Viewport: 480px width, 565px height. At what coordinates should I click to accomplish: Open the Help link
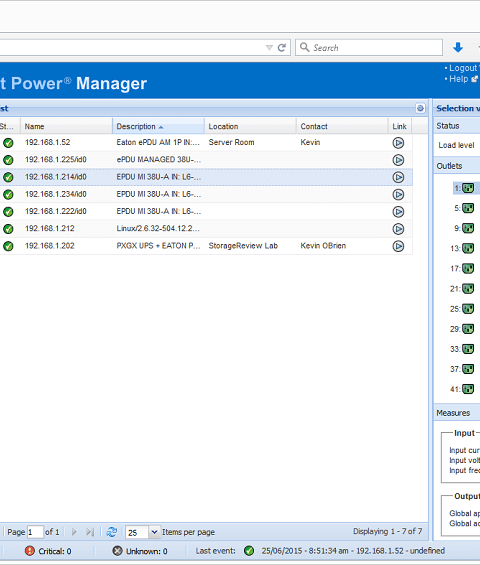458,79
